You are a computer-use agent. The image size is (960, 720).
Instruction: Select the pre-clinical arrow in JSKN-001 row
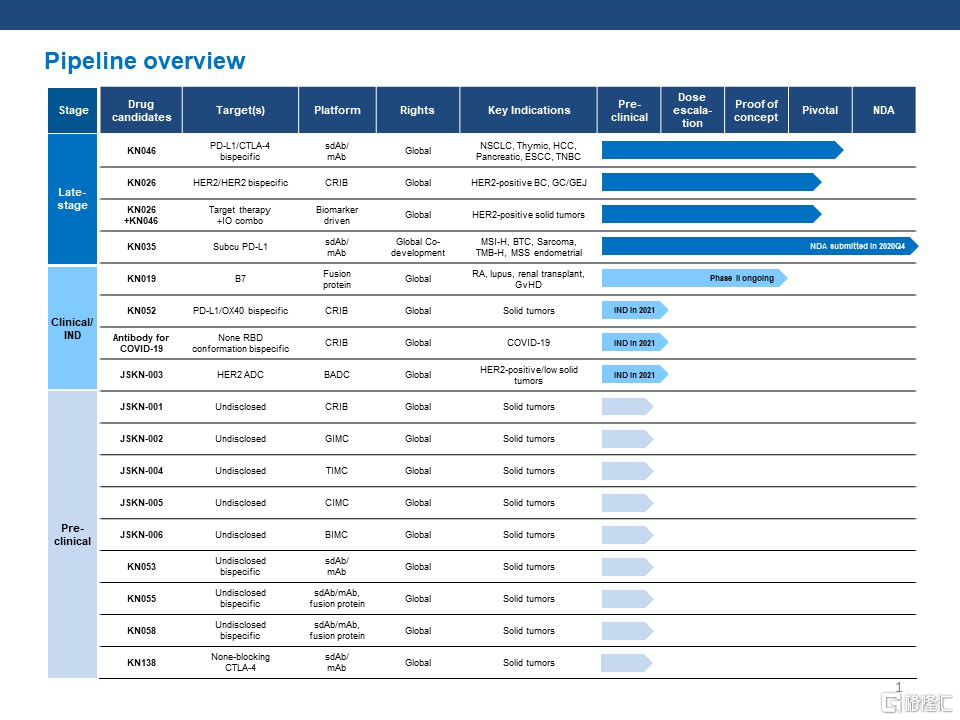pos(626,407)
